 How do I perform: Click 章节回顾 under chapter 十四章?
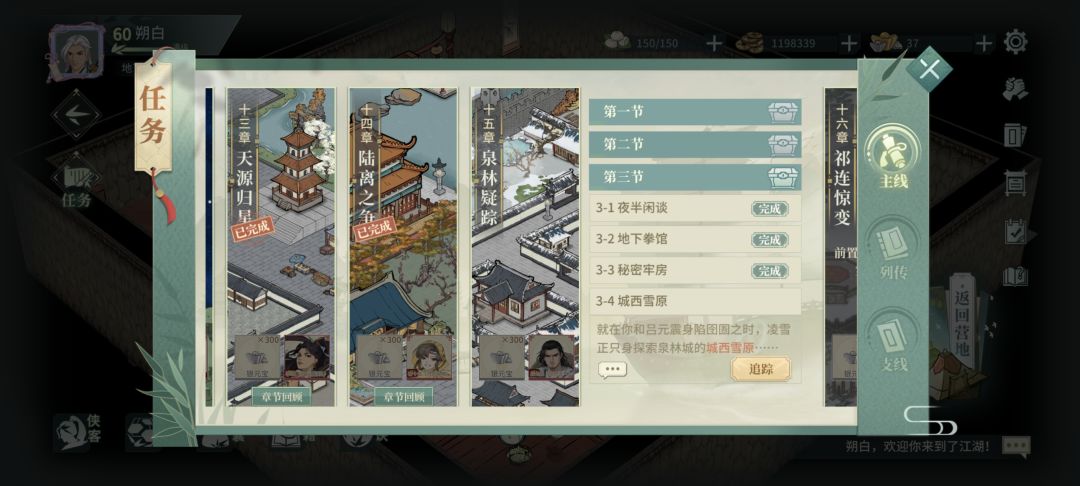point(404,397)
